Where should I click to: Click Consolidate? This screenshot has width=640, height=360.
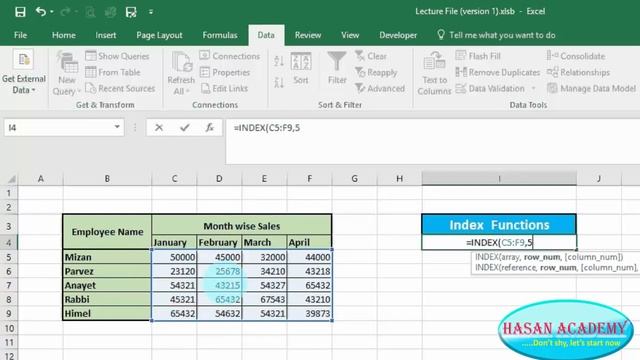point(576,56)
